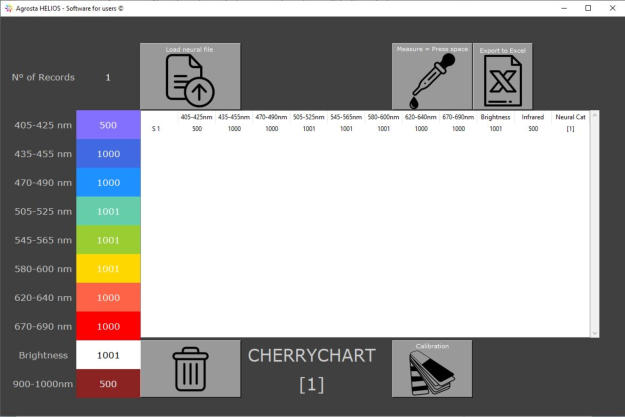
Task: Click the white Brightness value box
Action: click(108, 355)
